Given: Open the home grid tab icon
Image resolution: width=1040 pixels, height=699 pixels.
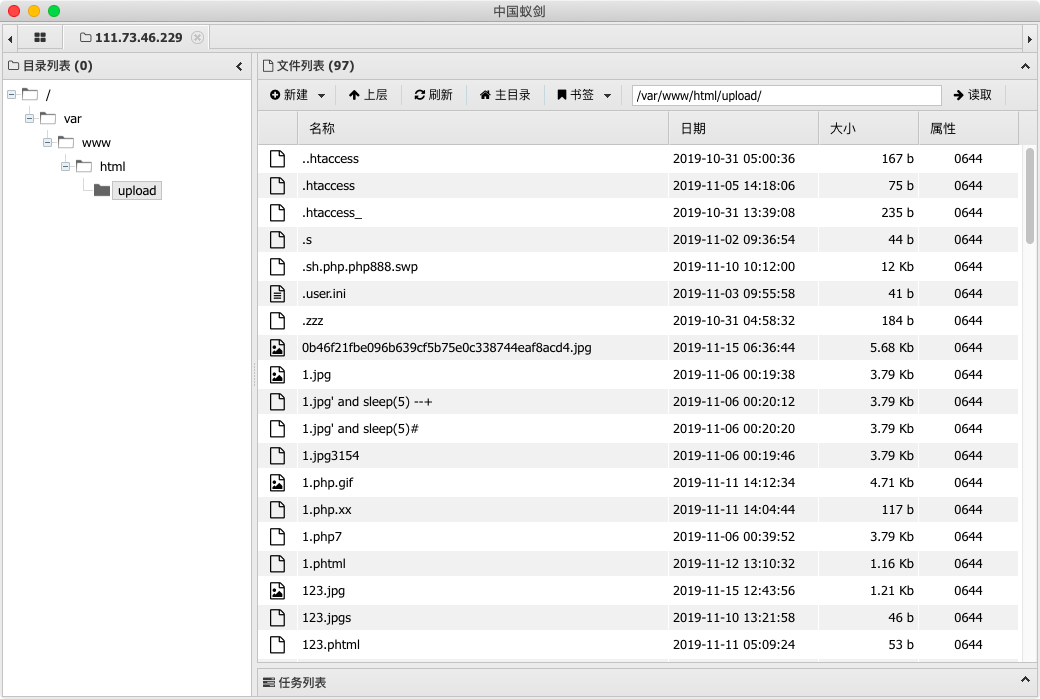Looking at the screenshot, I should pyautogui.click(x=40, y=38).
